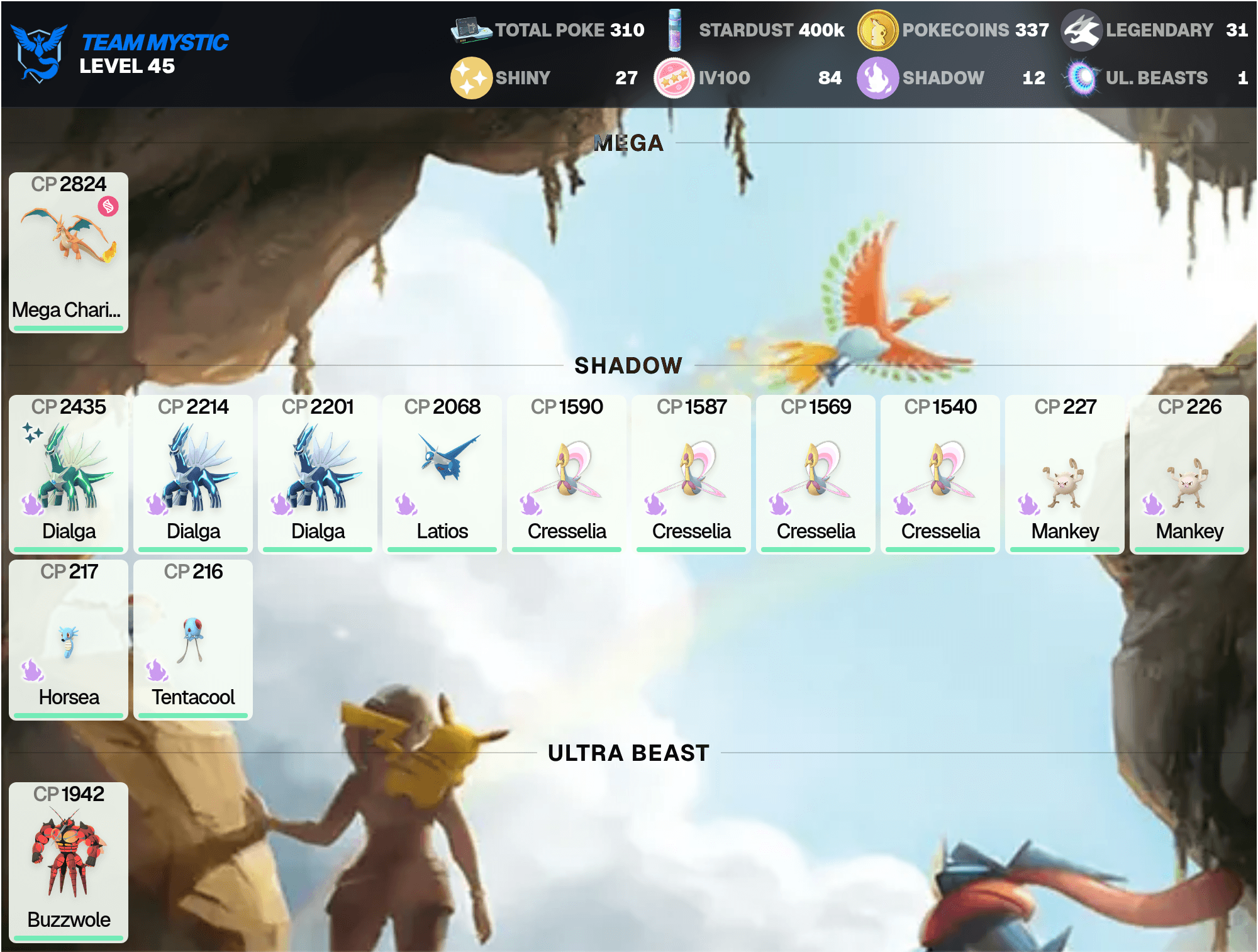Click the Pokecoins gold coin icon
Screen dimensions: 1258x952
click(x=877, y=30)
